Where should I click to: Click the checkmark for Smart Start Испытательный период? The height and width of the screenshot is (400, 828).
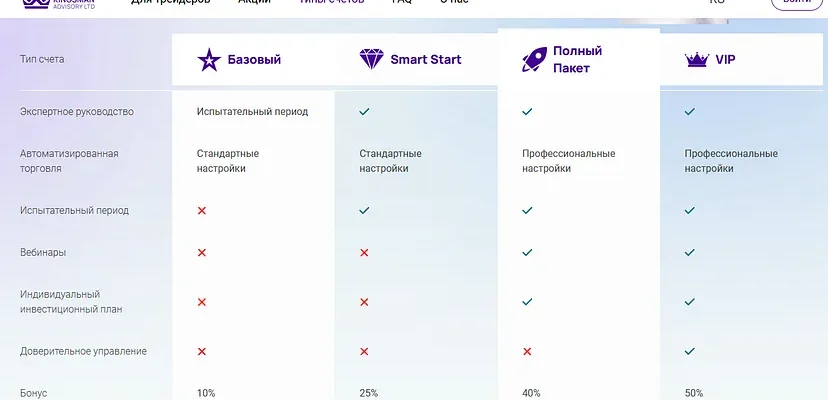364,210
